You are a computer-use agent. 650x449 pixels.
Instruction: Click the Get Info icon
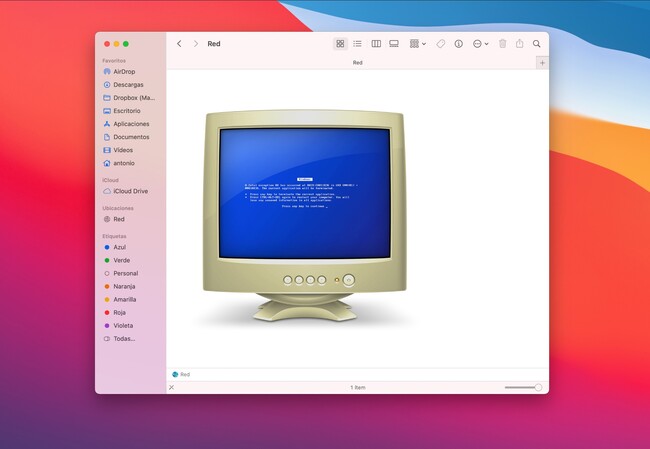pos(458,44)
